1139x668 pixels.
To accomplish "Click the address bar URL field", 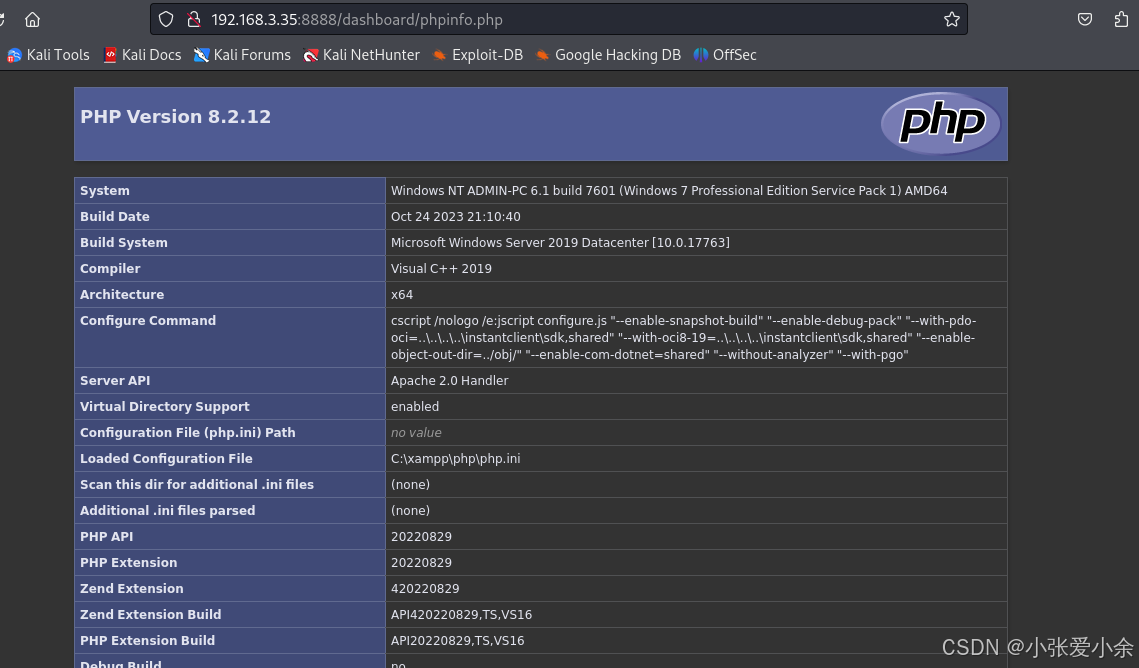I will coord(559,20).
